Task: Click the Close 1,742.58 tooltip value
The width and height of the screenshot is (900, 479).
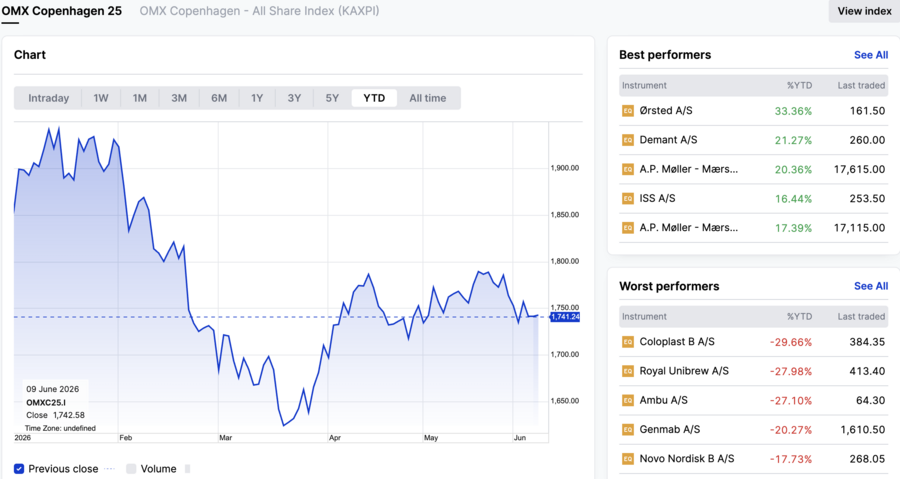Action: point(55,415)
